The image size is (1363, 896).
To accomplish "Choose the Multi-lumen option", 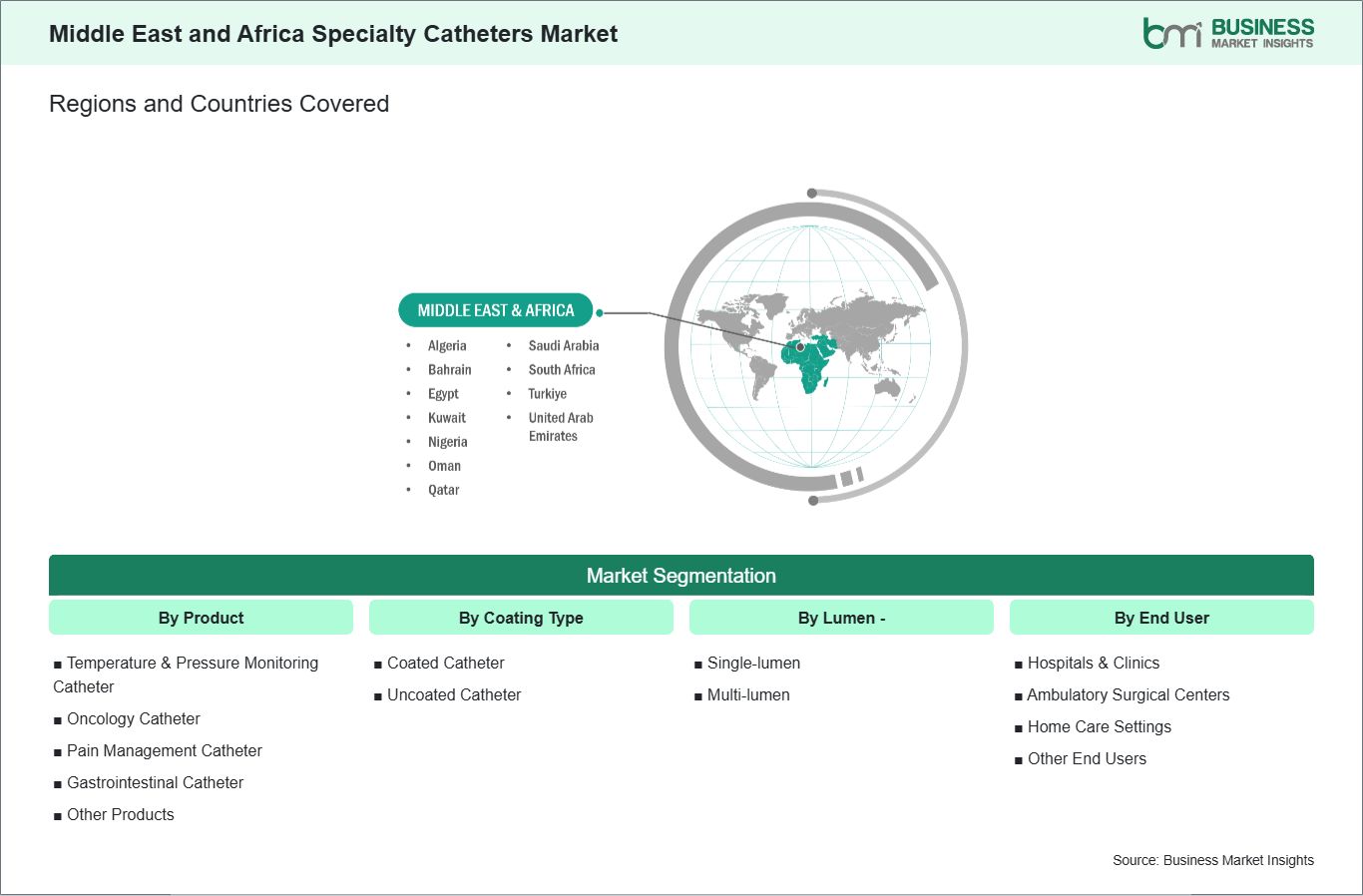I will tap(748, 694).
